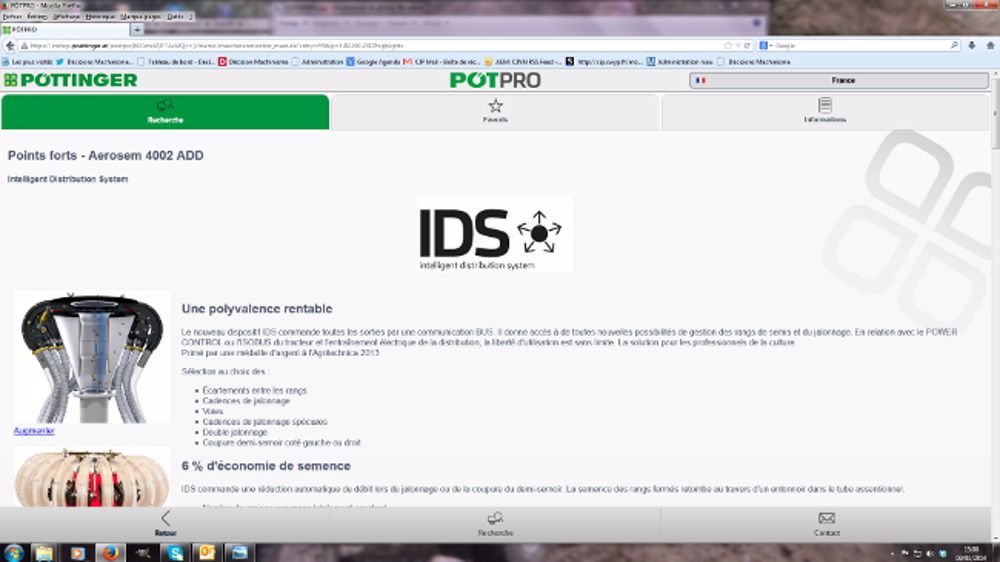Open the Windows Start menu
This screenshot has height=562, width=1000.
pos(13,552)
